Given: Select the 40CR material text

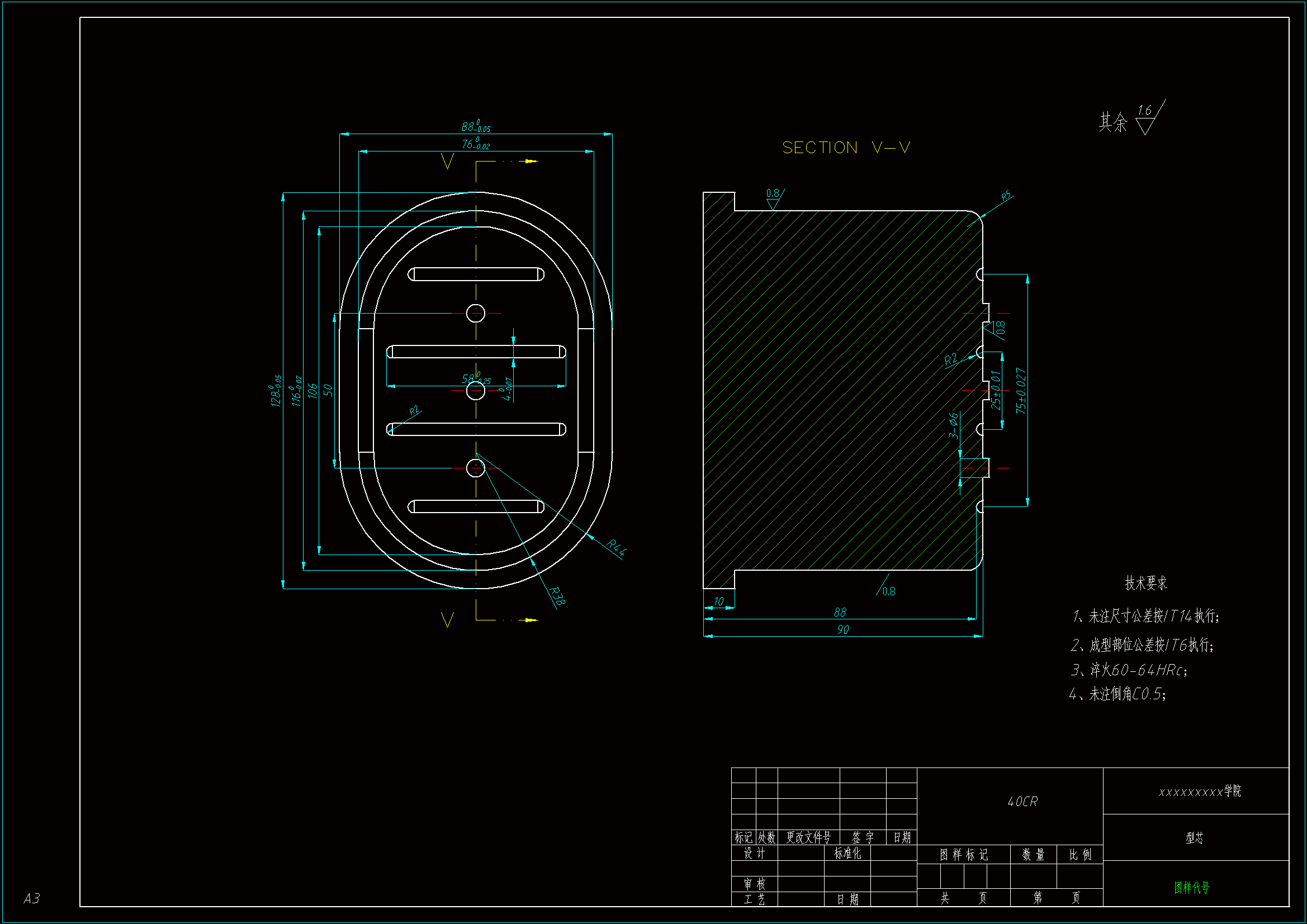Looking at the screenshot, I should 1022,802.
